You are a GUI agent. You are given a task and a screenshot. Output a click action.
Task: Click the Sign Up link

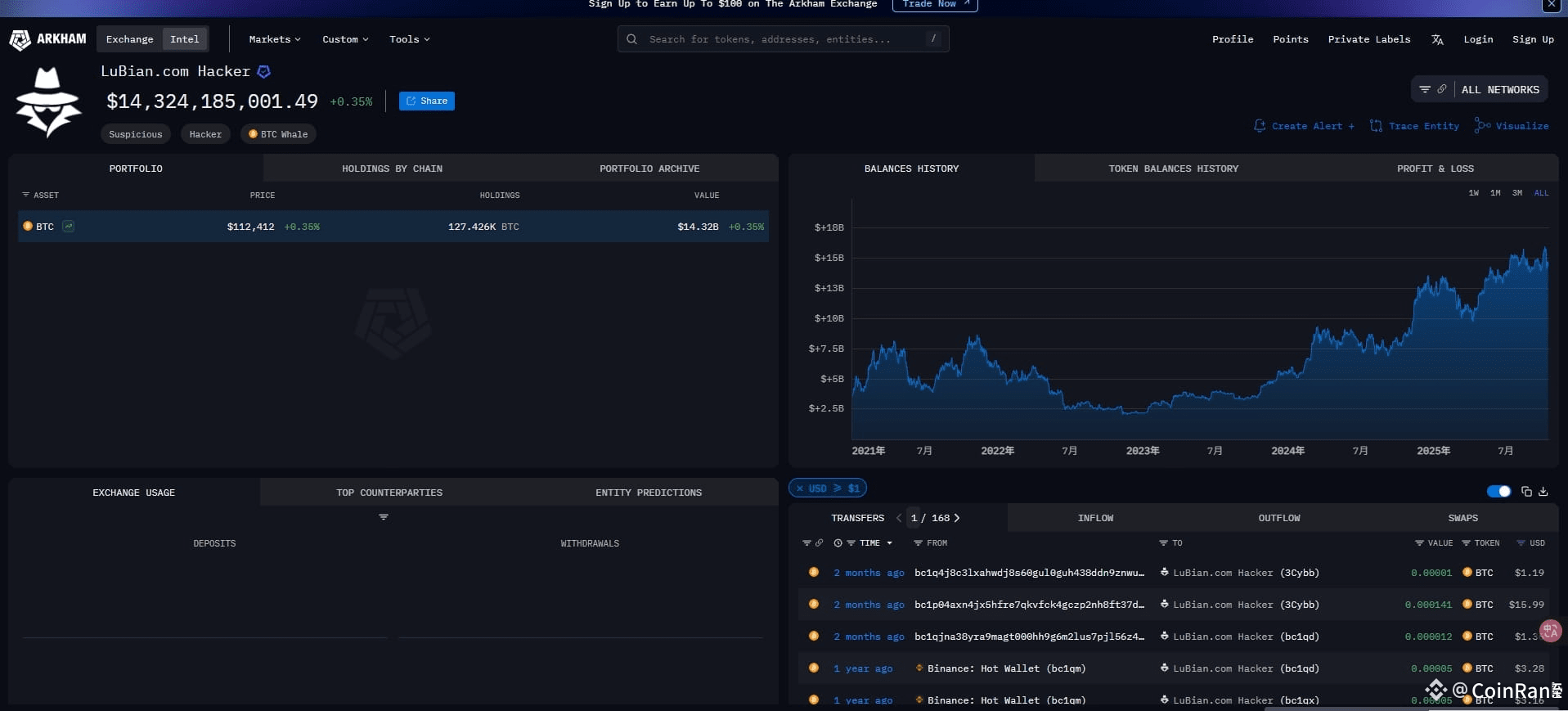(x=1533, y=39)
